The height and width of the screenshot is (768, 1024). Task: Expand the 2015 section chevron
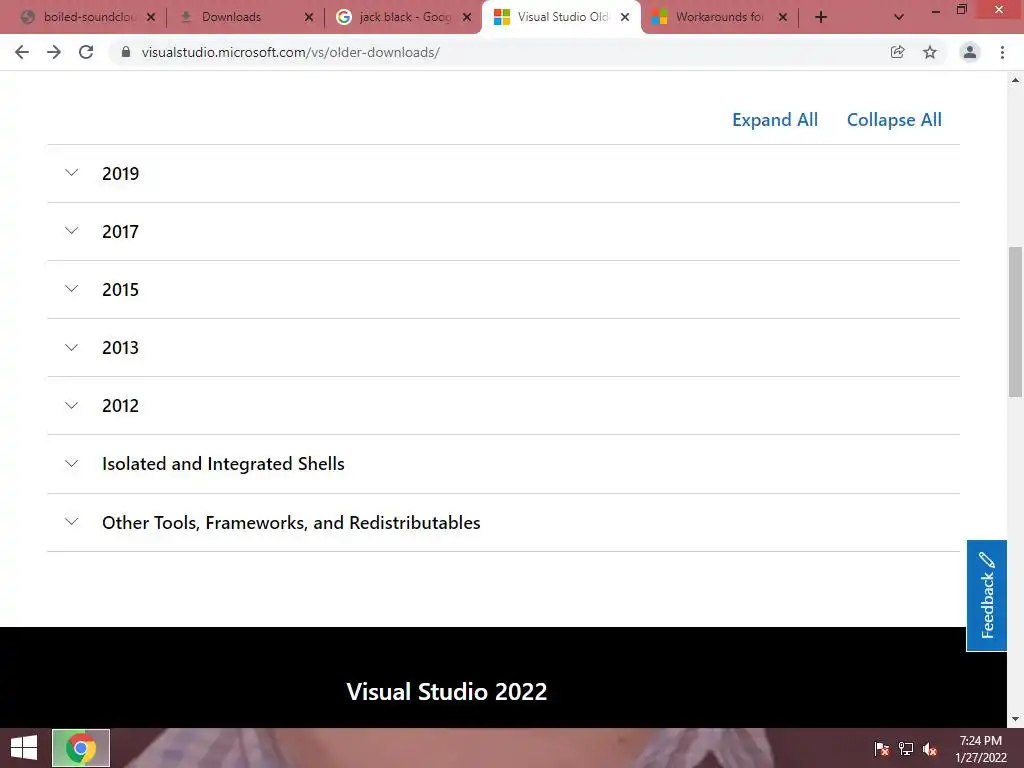[x=72, y=289]
